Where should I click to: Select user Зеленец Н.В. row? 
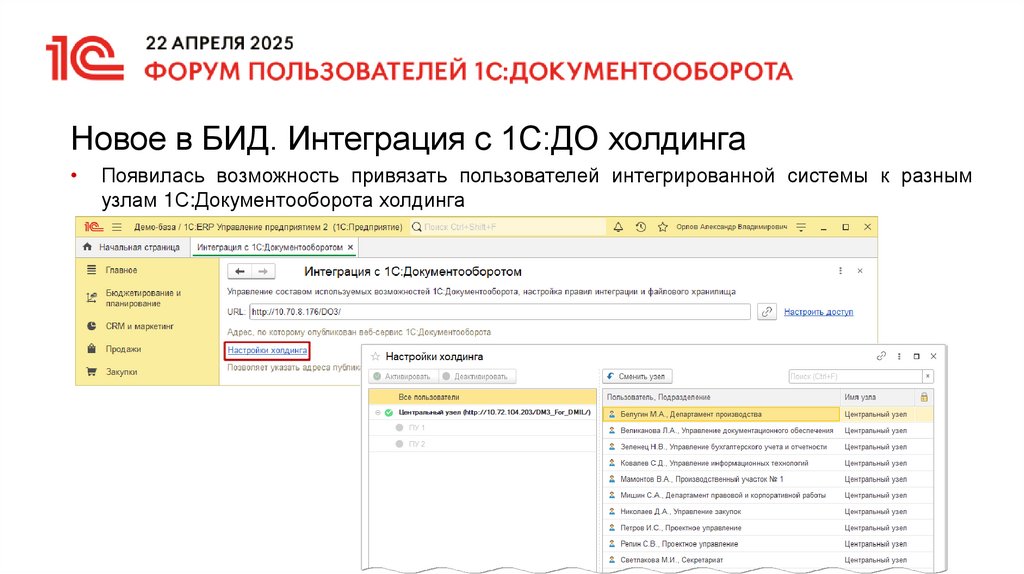point(768,447)
